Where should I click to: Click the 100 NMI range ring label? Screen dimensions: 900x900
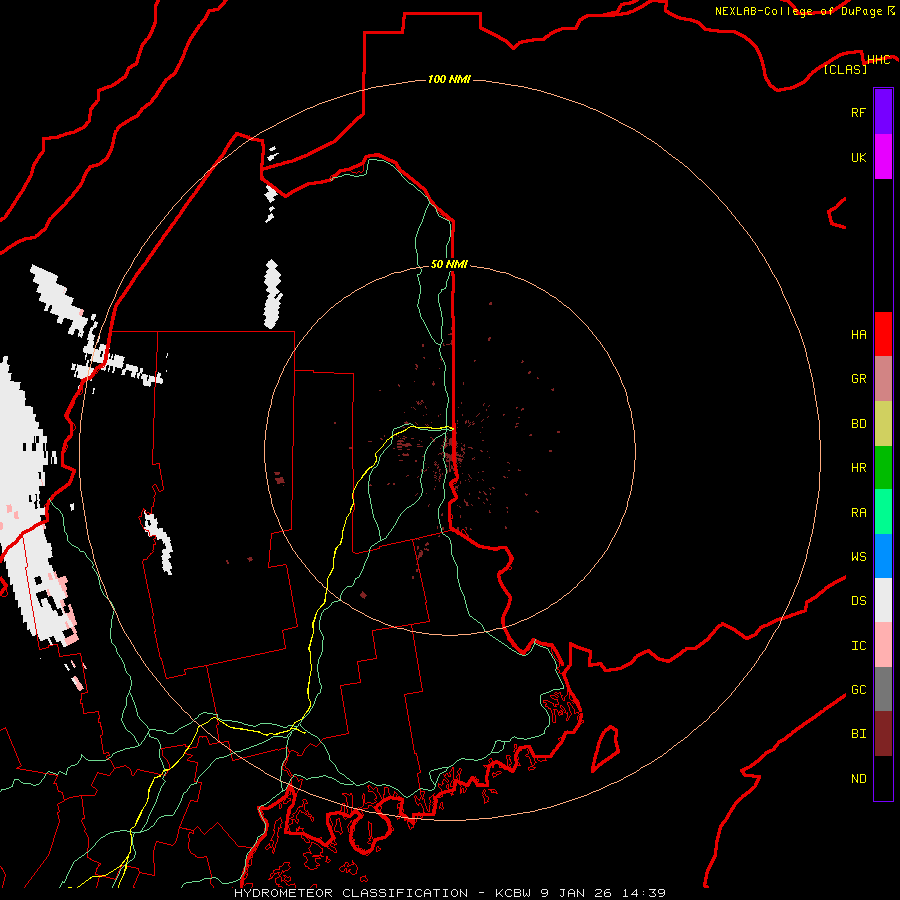(x=449, y=79)
